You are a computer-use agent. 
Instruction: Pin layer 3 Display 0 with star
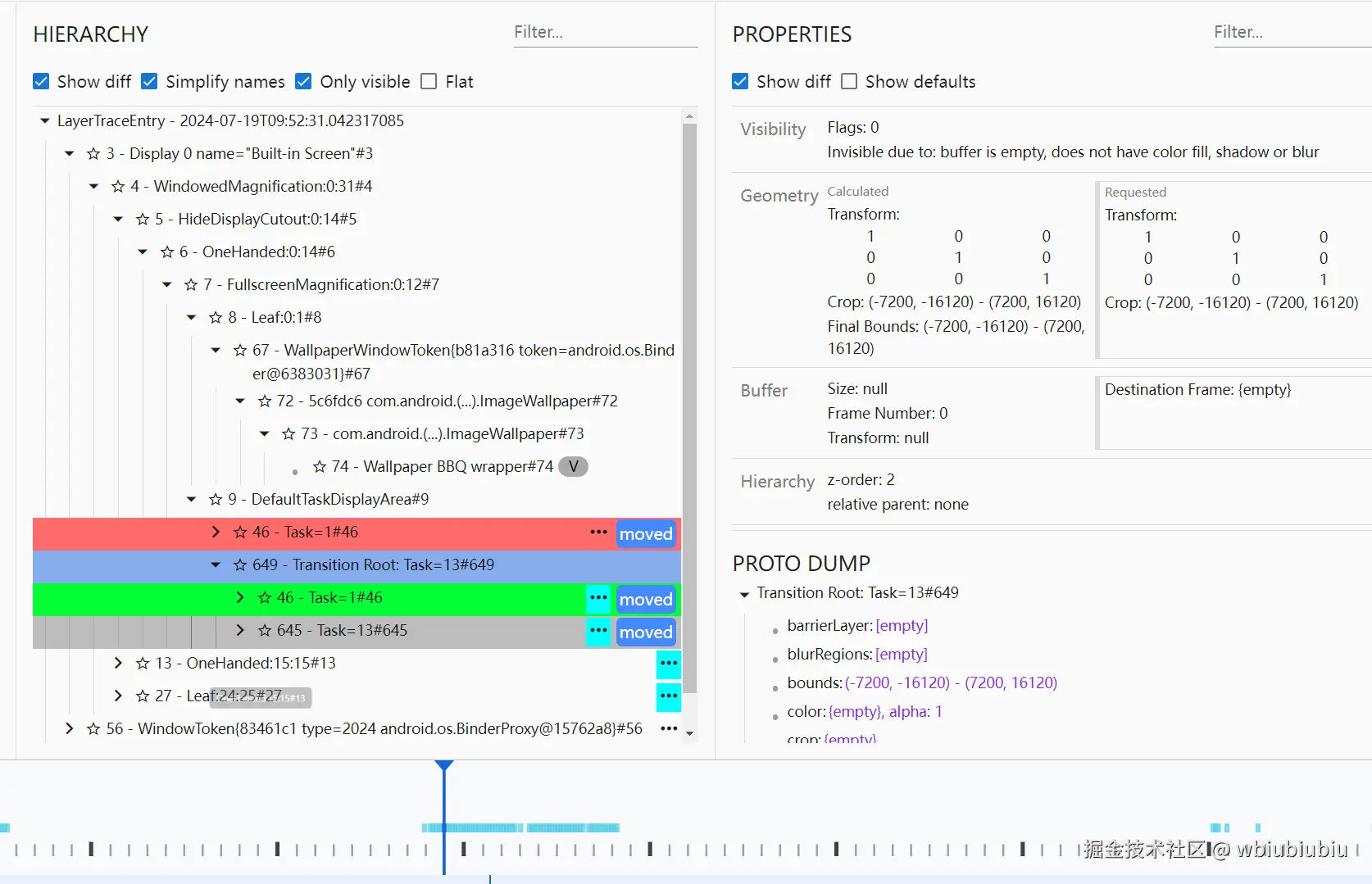(x=93, y=154)
